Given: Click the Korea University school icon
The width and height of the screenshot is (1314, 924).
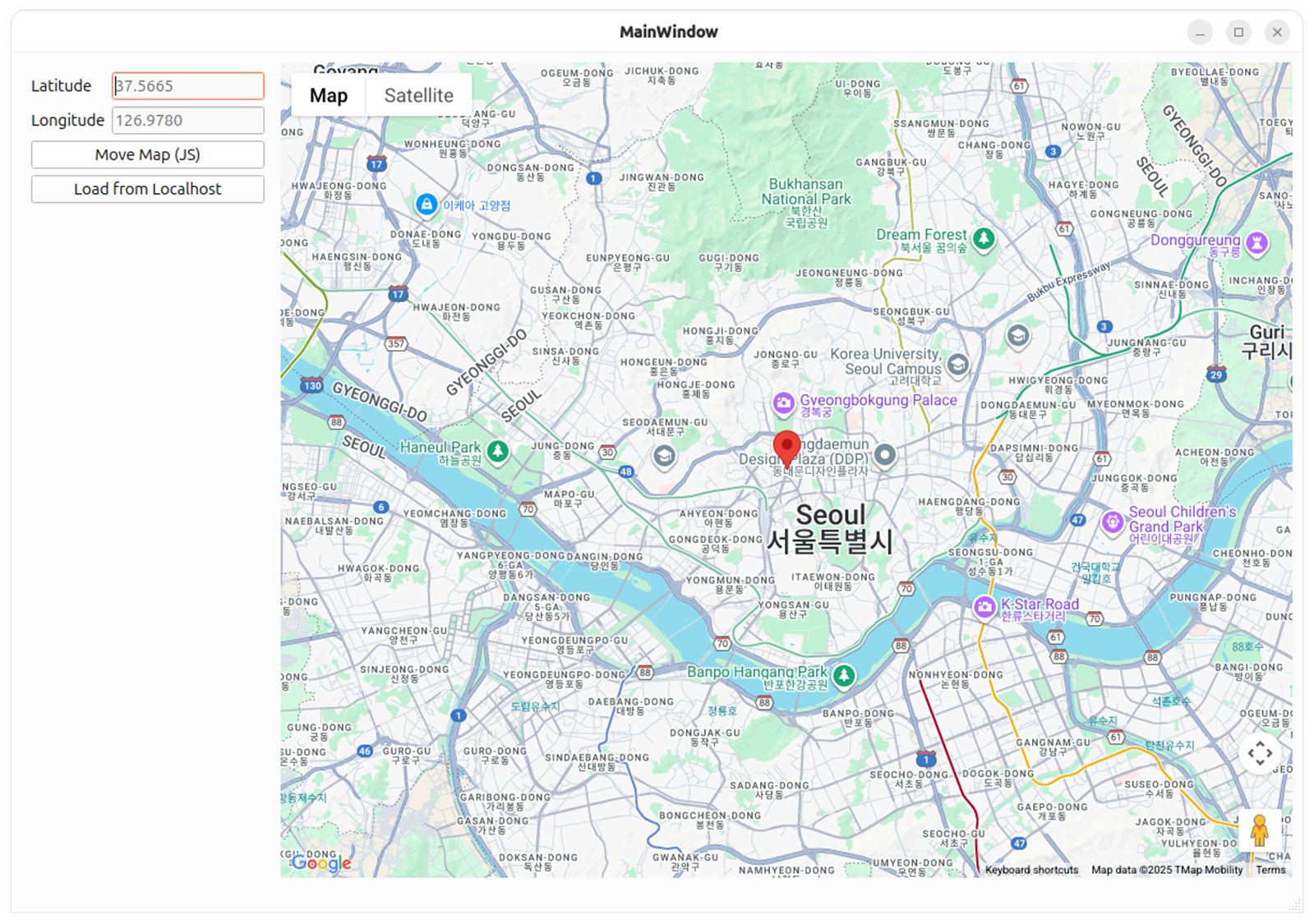Looking at the screenshot, I should 957,364.
